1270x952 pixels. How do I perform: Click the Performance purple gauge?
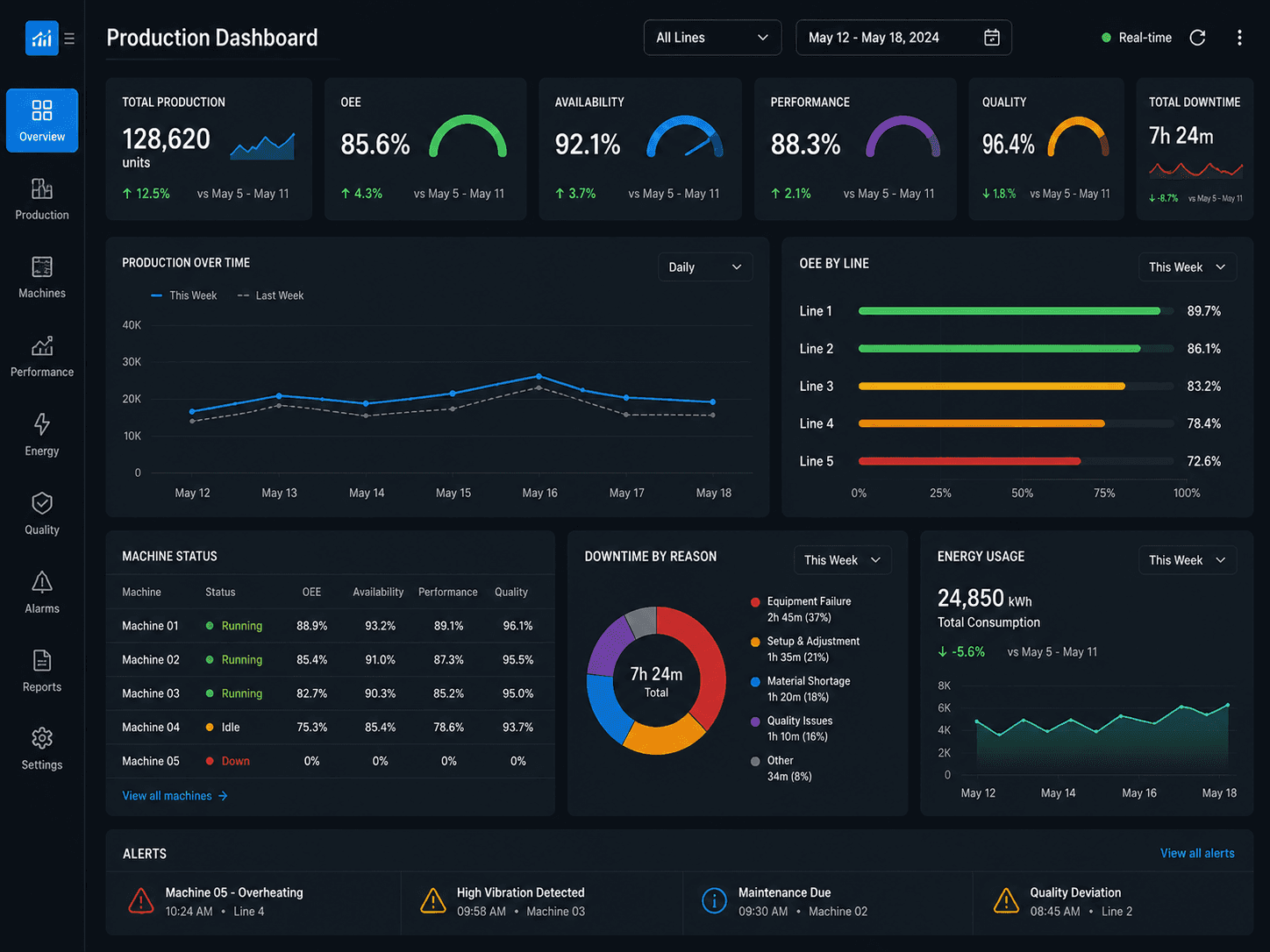click(903, 137)
